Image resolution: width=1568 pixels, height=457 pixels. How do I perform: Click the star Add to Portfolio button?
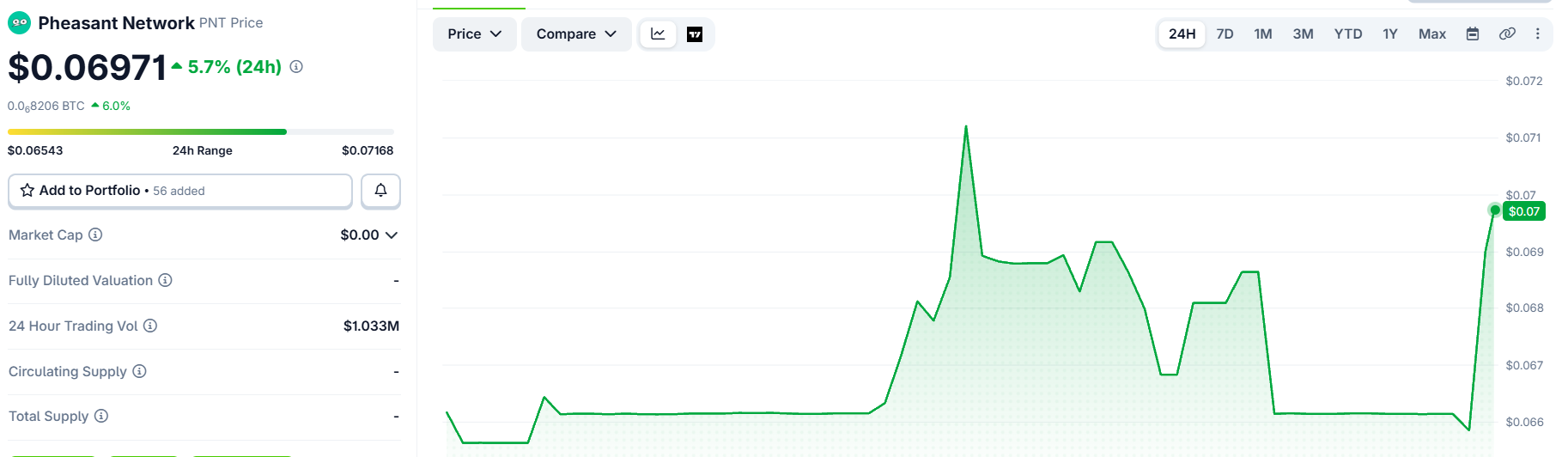coord(180,191)
